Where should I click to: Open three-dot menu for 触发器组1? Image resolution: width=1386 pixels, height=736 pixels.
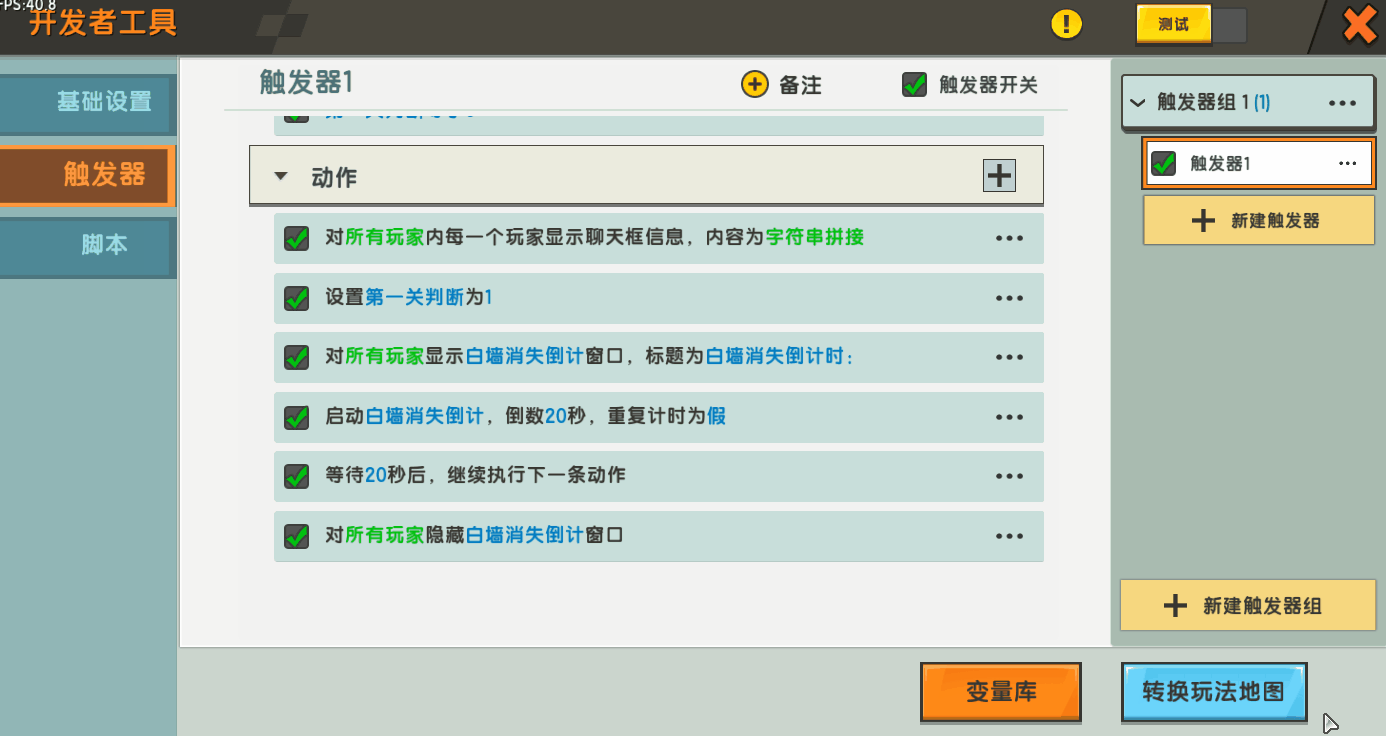(x=1341, y=103)
